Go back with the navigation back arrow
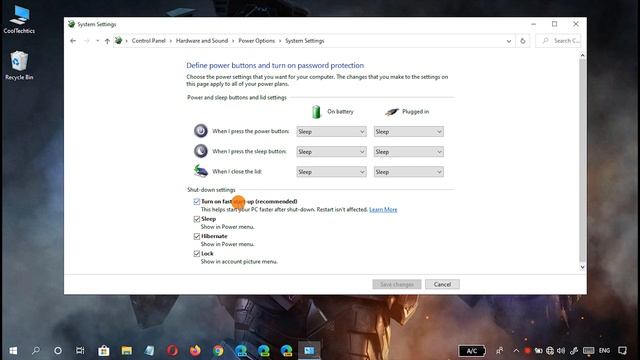 [x=73, y=41]
